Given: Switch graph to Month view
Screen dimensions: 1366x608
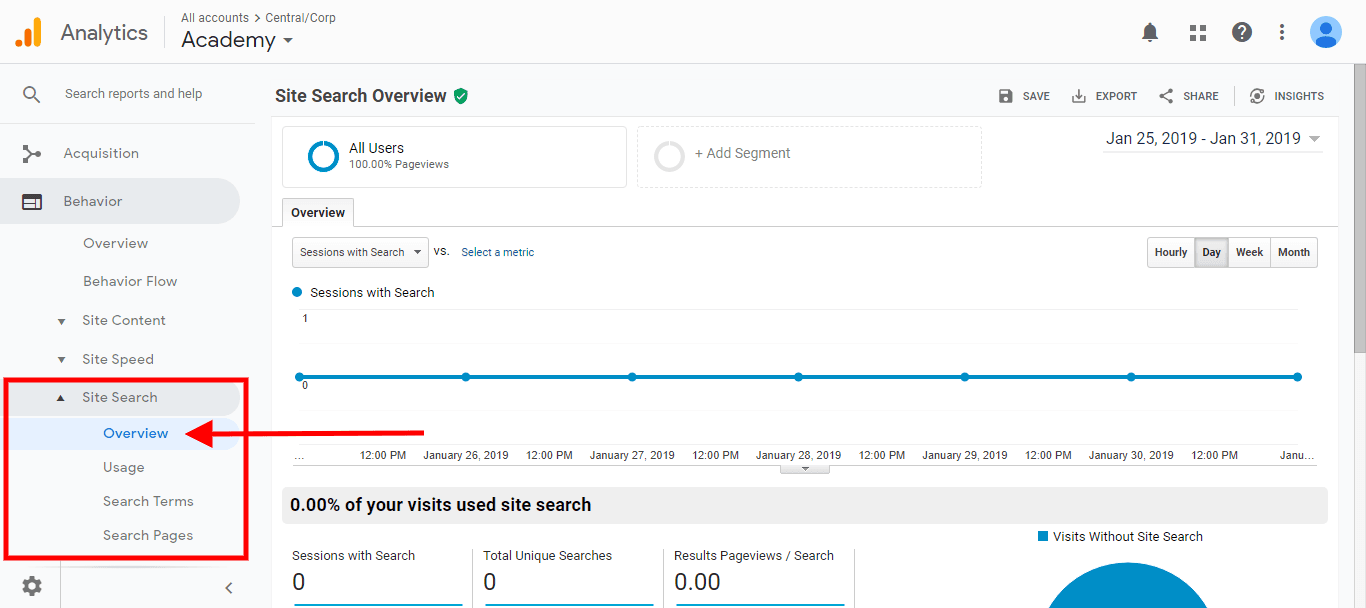Looking at the screenshot, I should click(x=1293, y=253).
